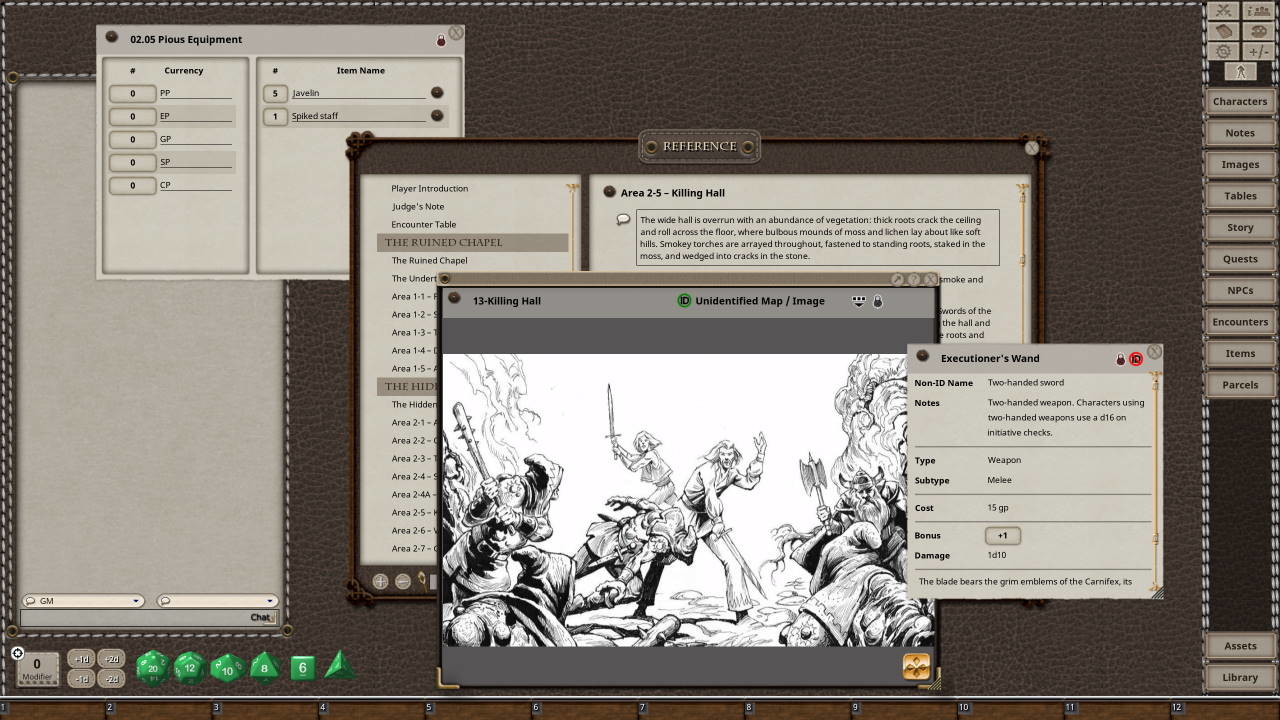Click the golden token button on image
This screenshot has height=720, width=1280.
pyautogui.click(x=916, y=667)
